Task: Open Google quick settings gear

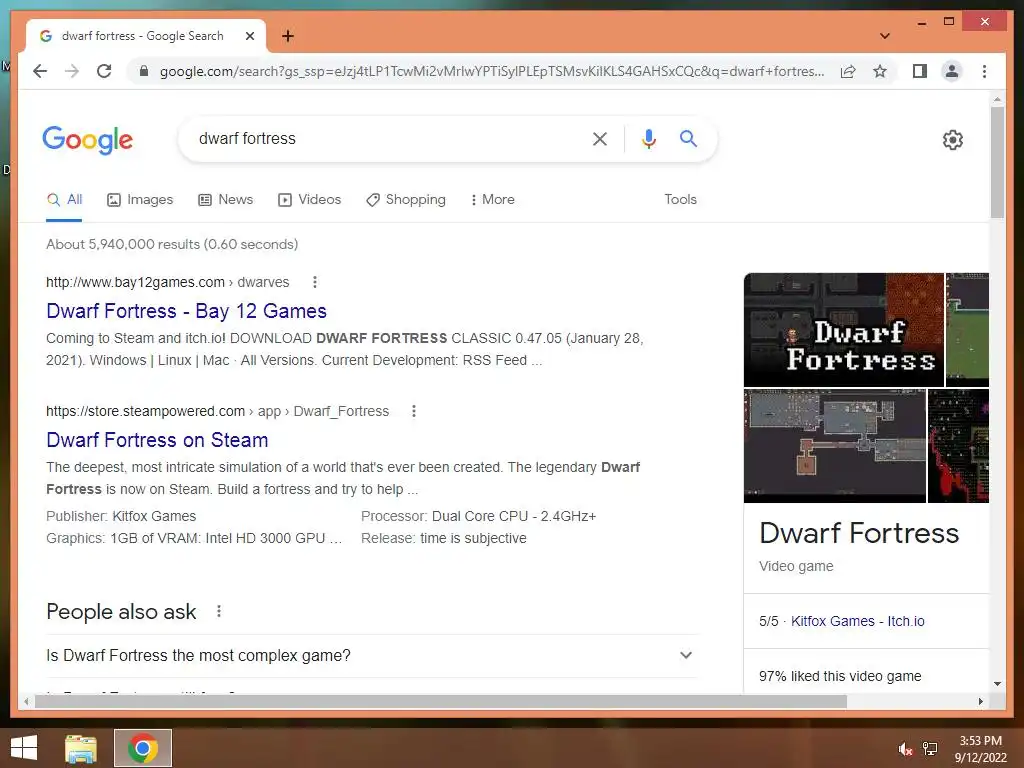Action: click(953, 140)
